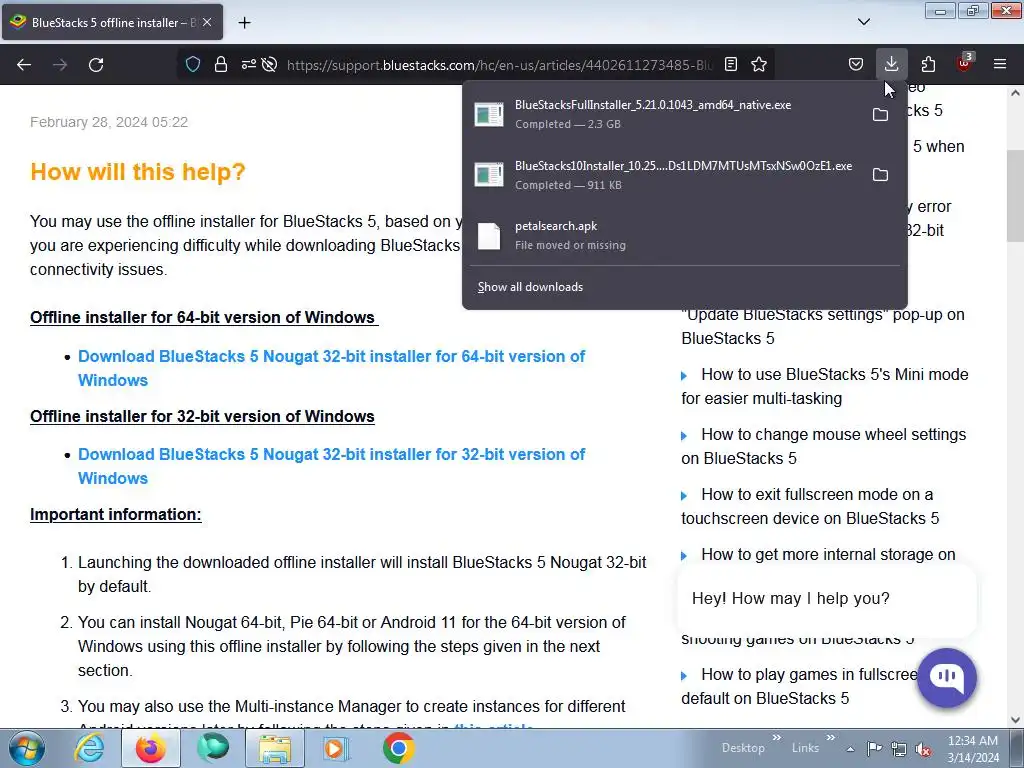Open Windows Explorer folder from taskbar
This screenshot has height=768, width=1024.
click(275, 748)
